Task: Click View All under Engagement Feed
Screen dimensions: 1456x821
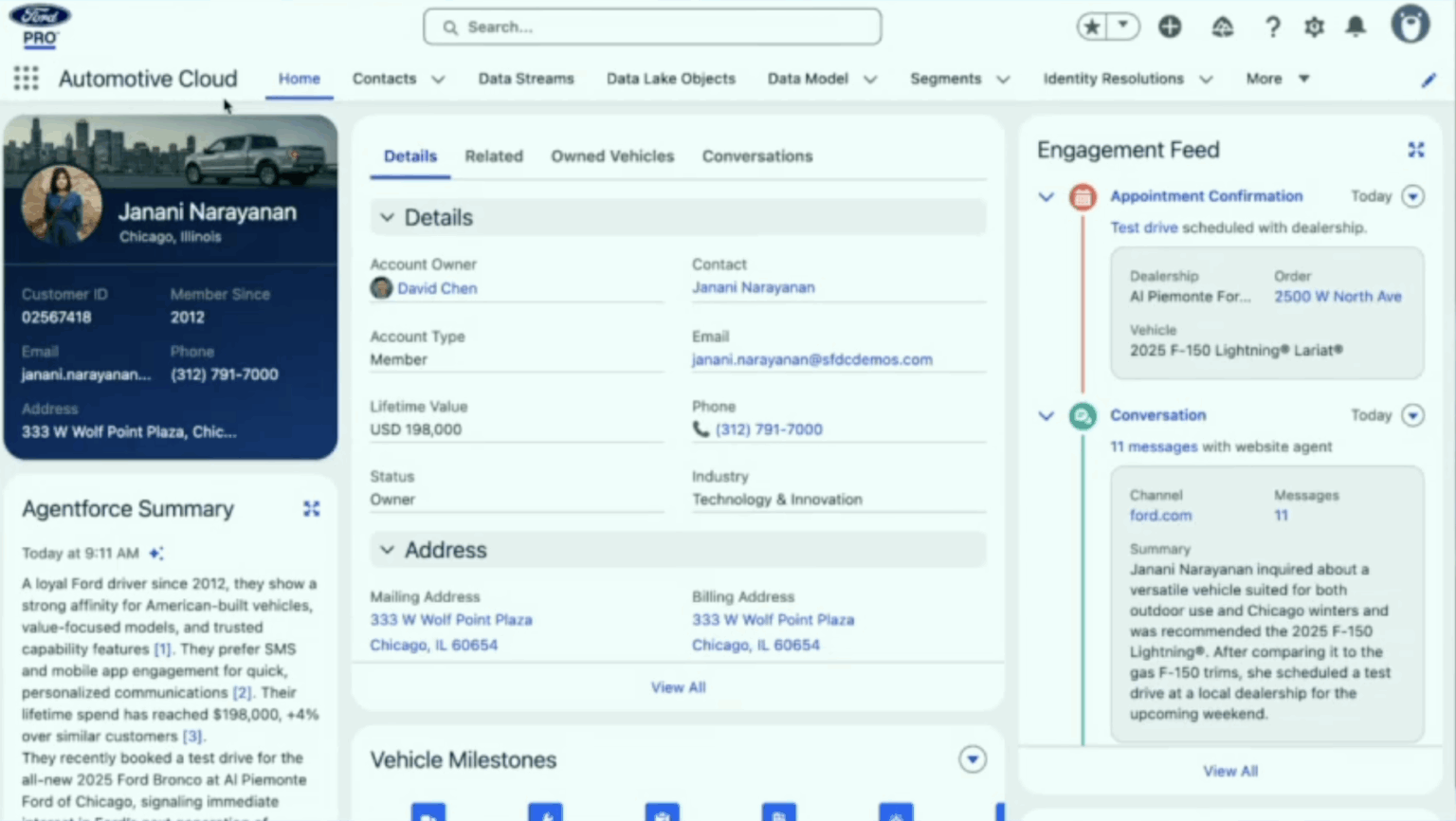Action: pos(1230,772)
